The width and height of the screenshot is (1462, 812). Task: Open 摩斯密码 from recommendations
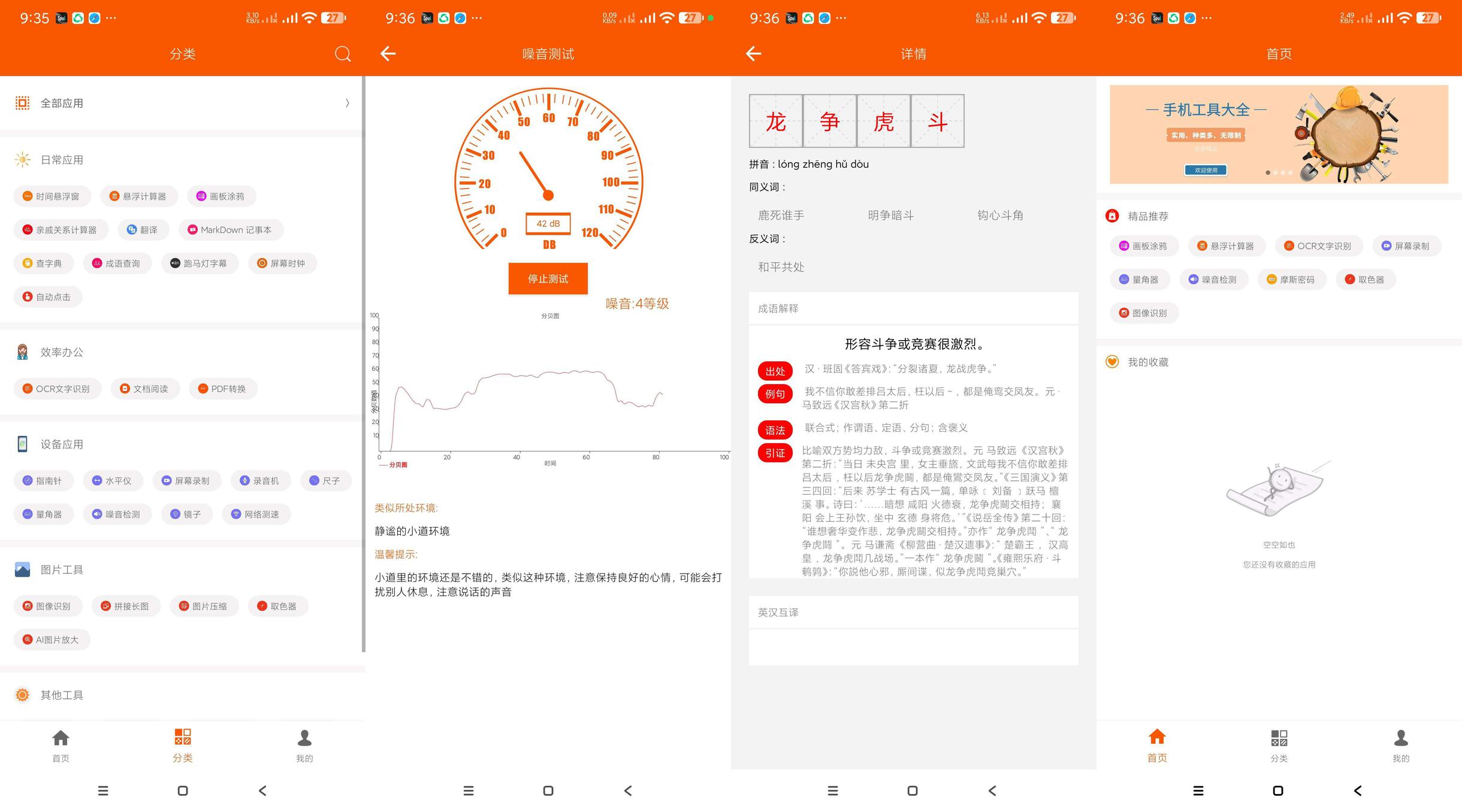click(1291, 280)
